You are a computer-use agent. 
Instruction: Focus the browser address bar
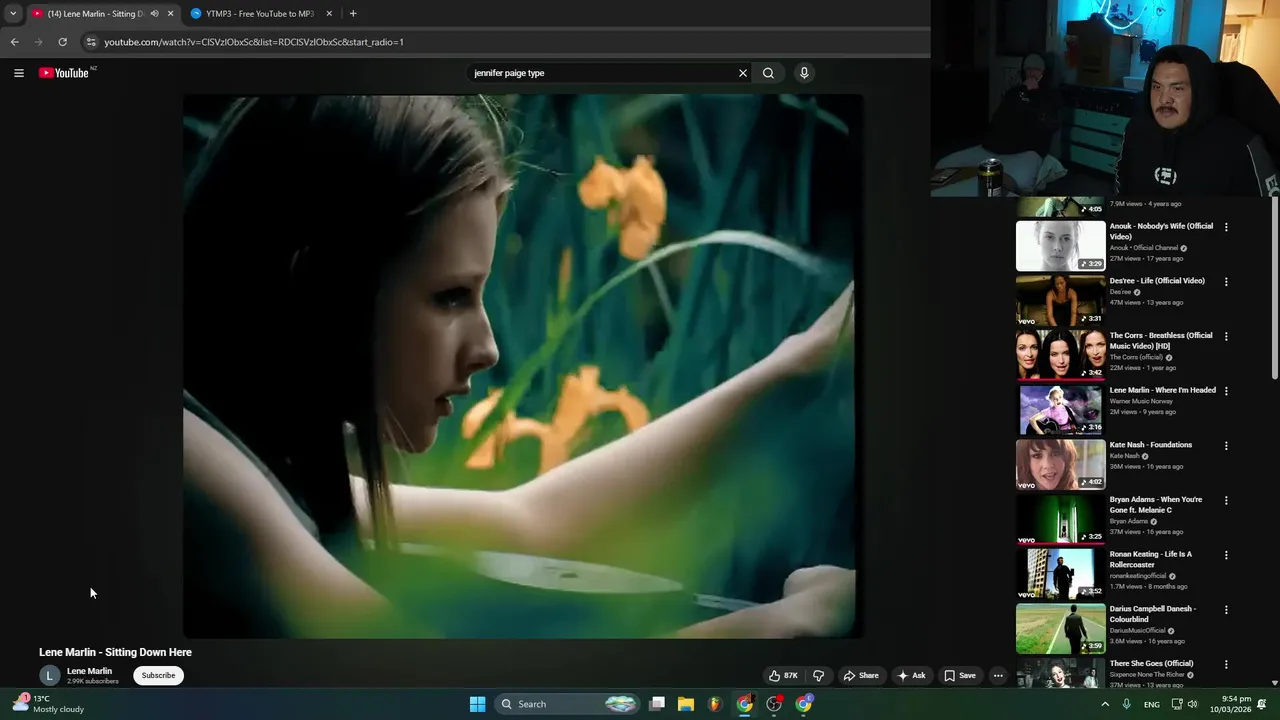click(x=500, y=42)
